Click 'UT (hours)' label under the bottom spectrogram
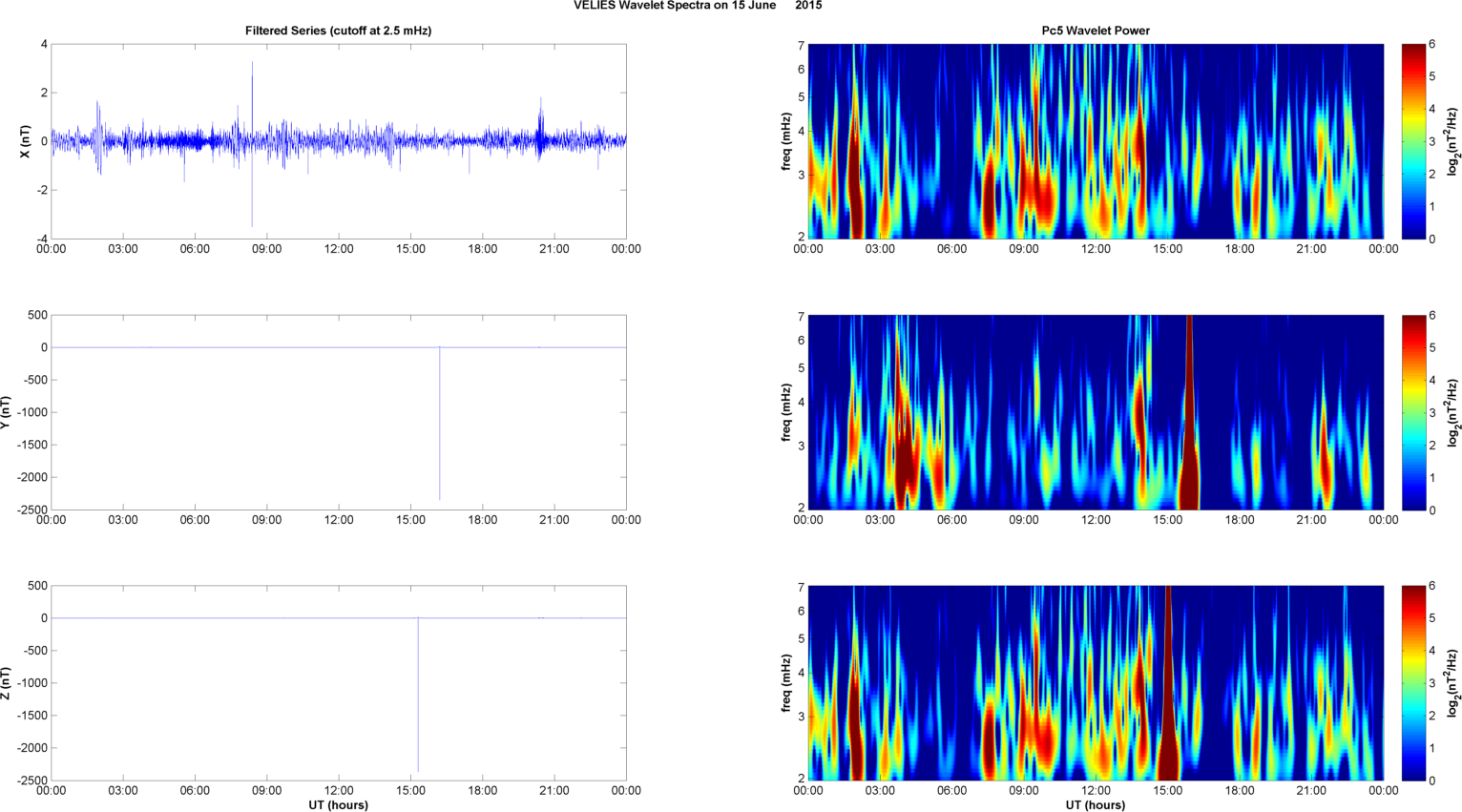 [1096, 805]
